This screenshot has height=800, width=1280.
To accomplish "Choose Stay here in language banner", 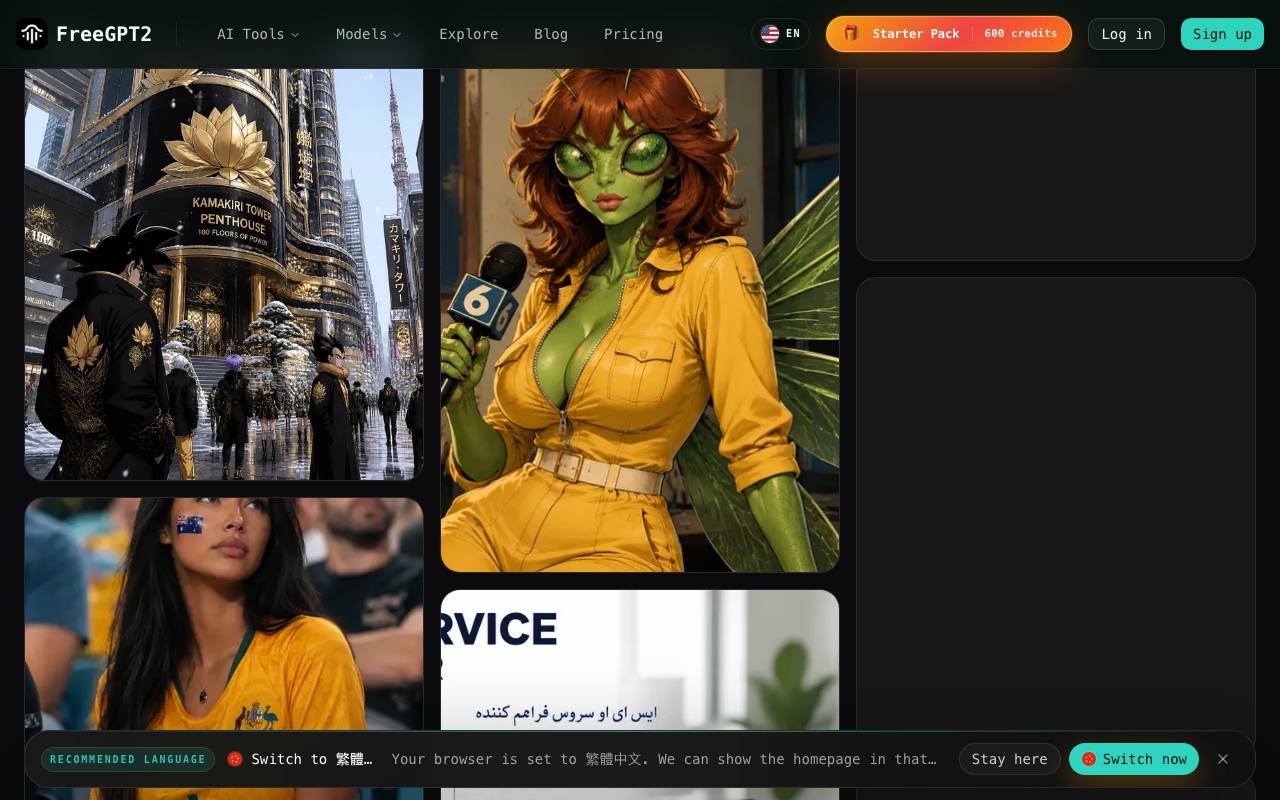I will tap(1009, 759).
